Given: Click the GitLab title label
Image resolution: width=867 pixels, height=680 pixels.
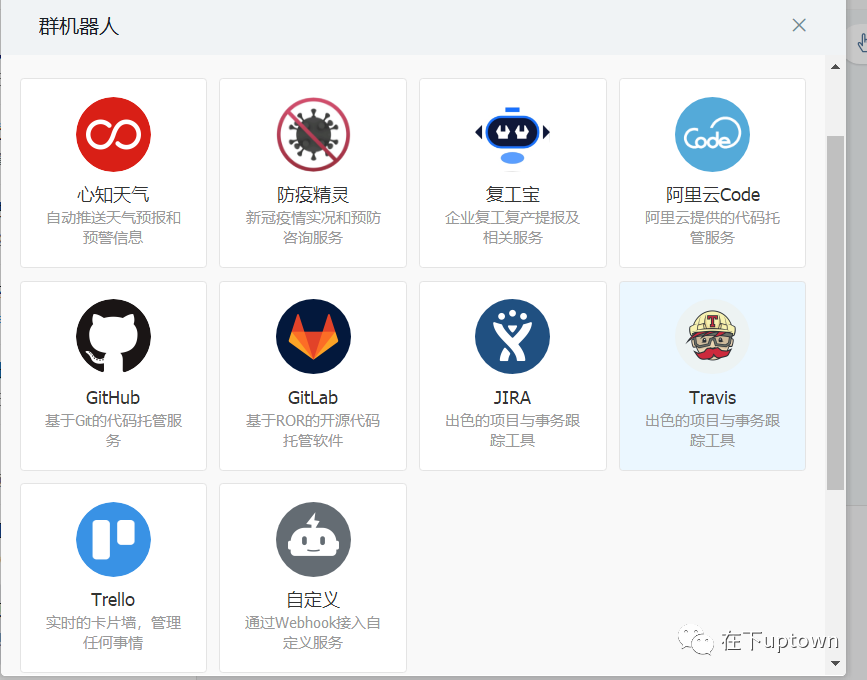Looking at the screenshot, I should 313,397.
